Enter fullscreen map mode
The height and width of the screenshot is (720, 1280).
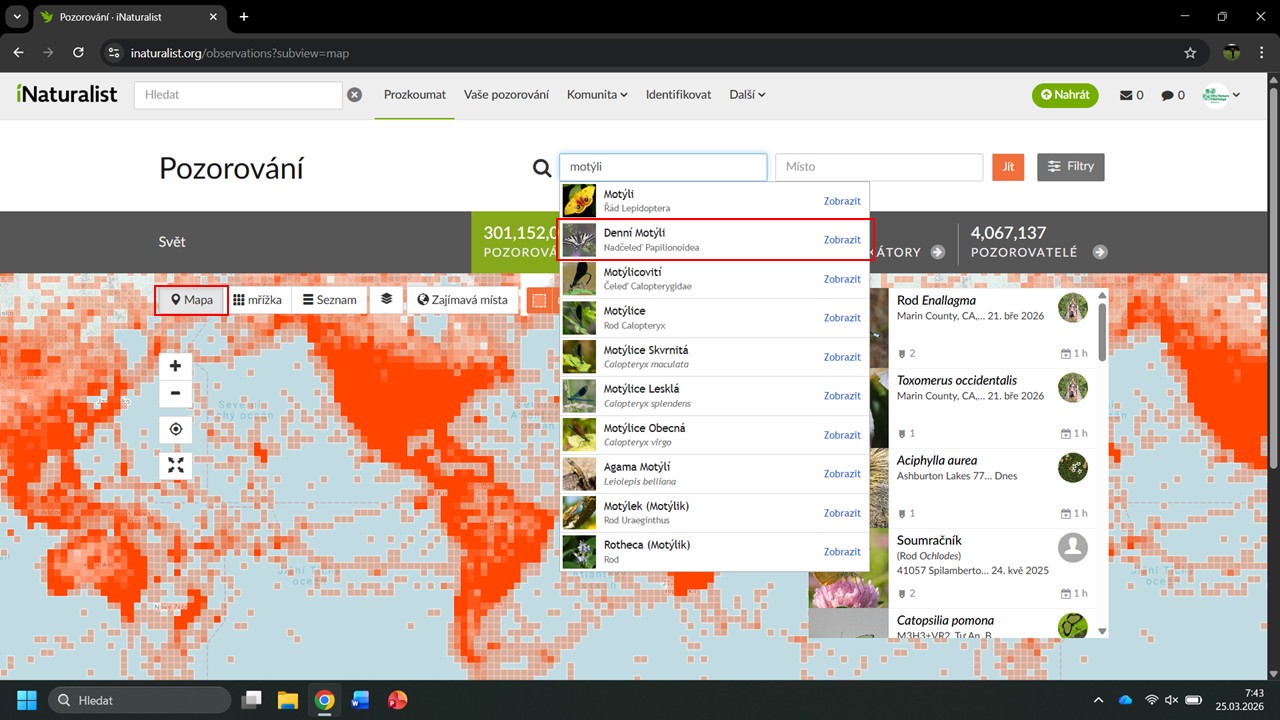point(175,465)
